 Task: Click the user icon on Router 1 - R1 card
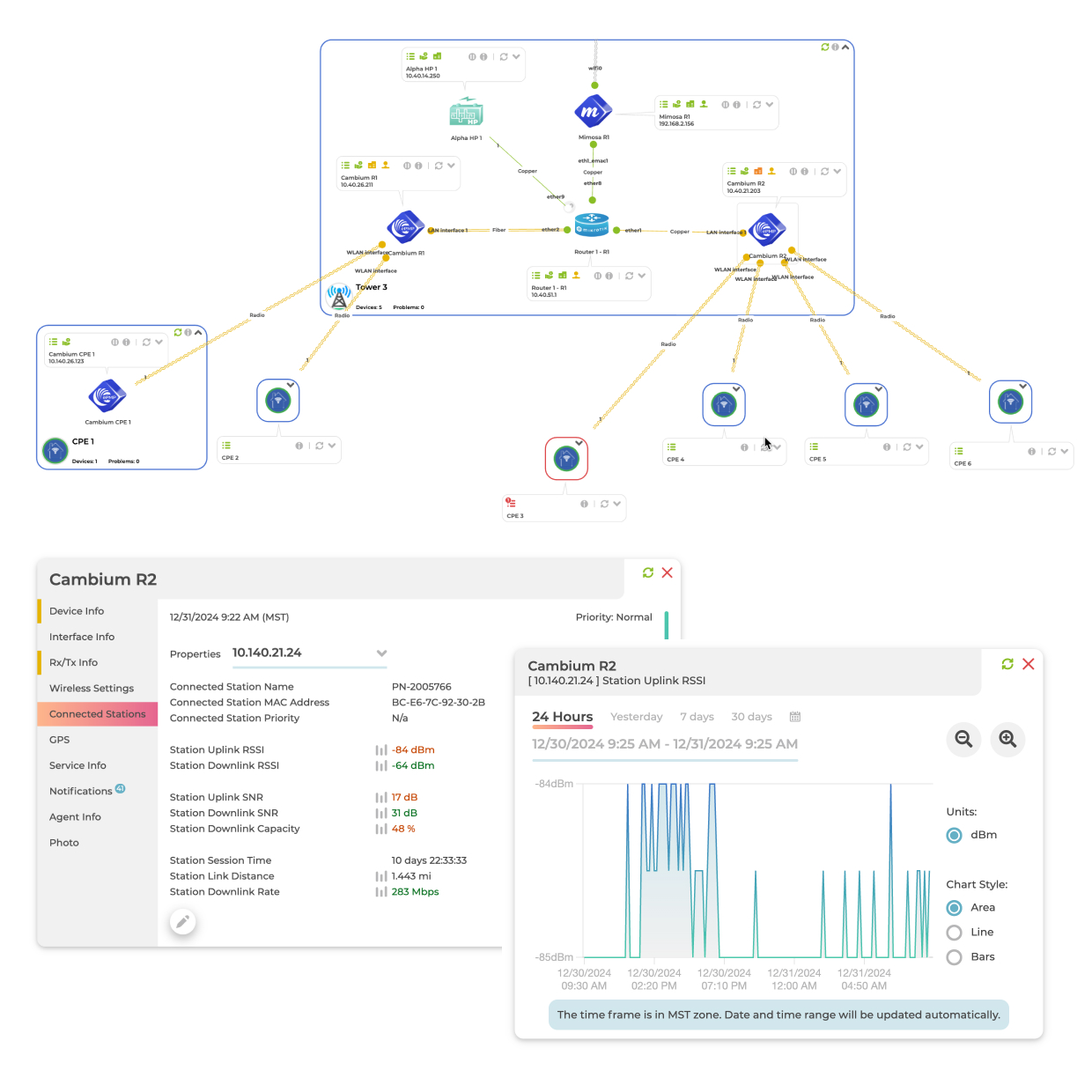click(576, 276)
